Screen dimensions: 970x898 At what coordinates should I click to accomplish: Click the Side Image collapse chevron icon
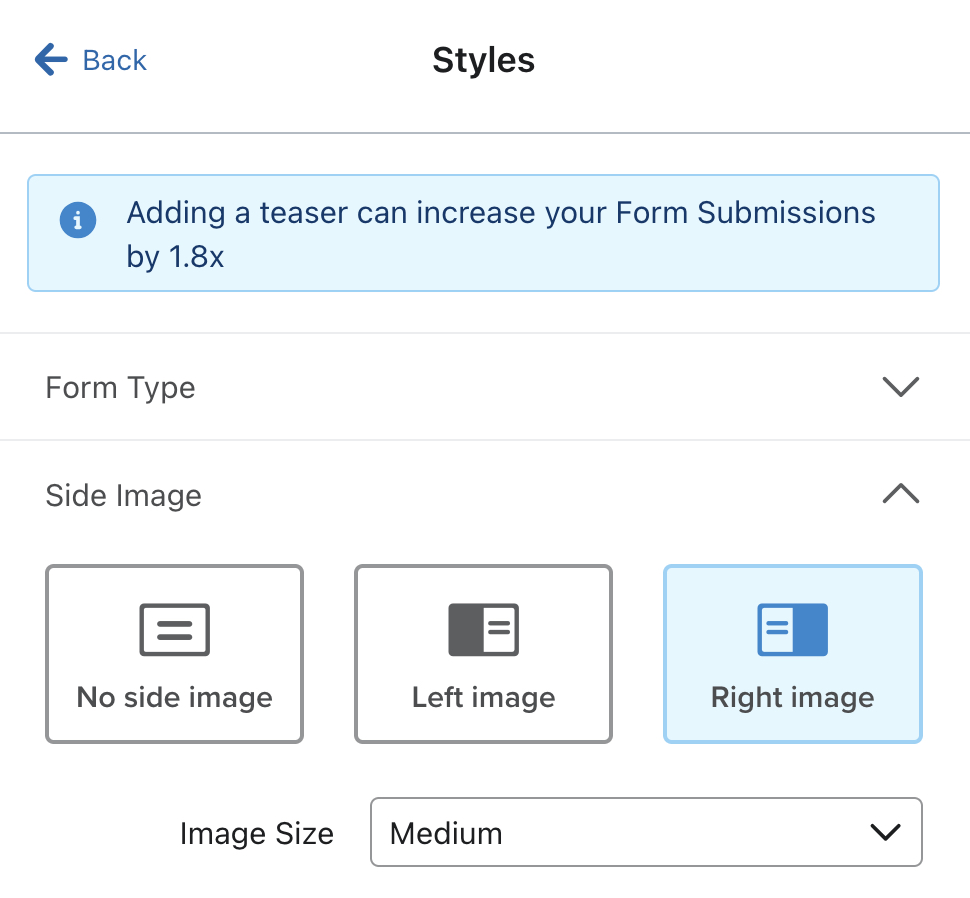pyautogui.click(x=901, y=494)
